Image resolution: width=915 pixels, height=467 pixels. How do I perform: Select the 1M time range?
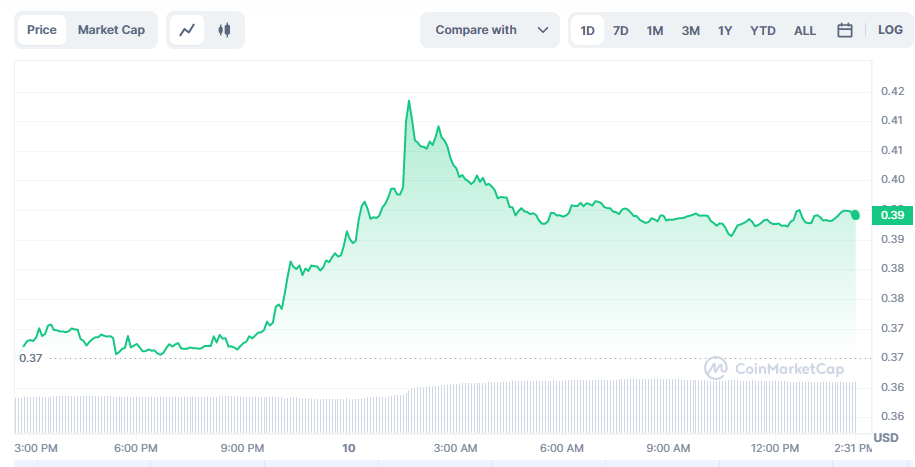pos(655,30)
